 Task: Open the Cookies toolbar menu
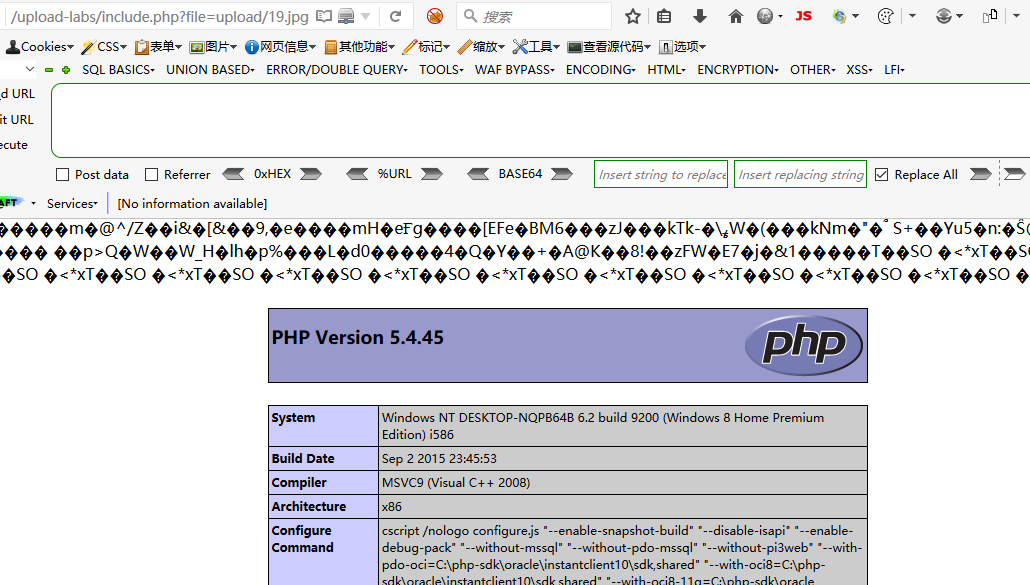(40, 47)
